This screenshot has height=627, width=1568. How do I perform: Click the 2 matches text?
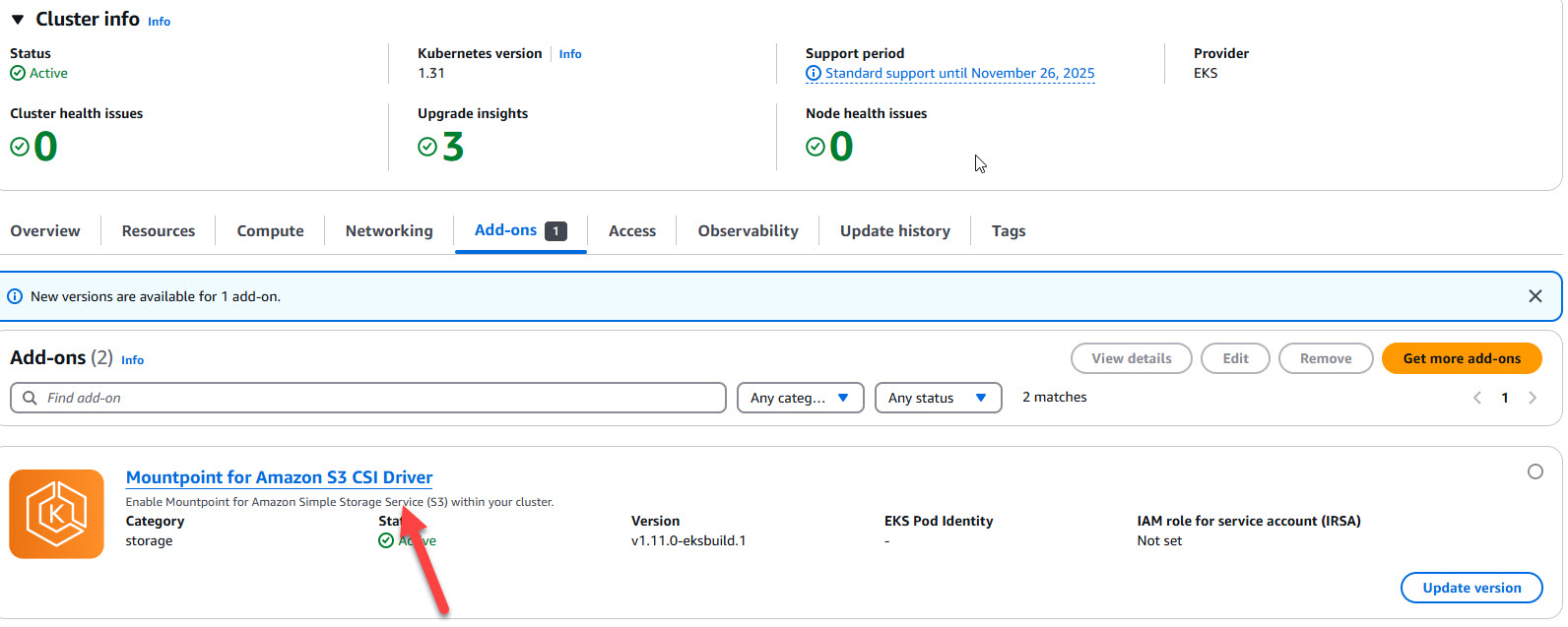tap(1055, 397)
